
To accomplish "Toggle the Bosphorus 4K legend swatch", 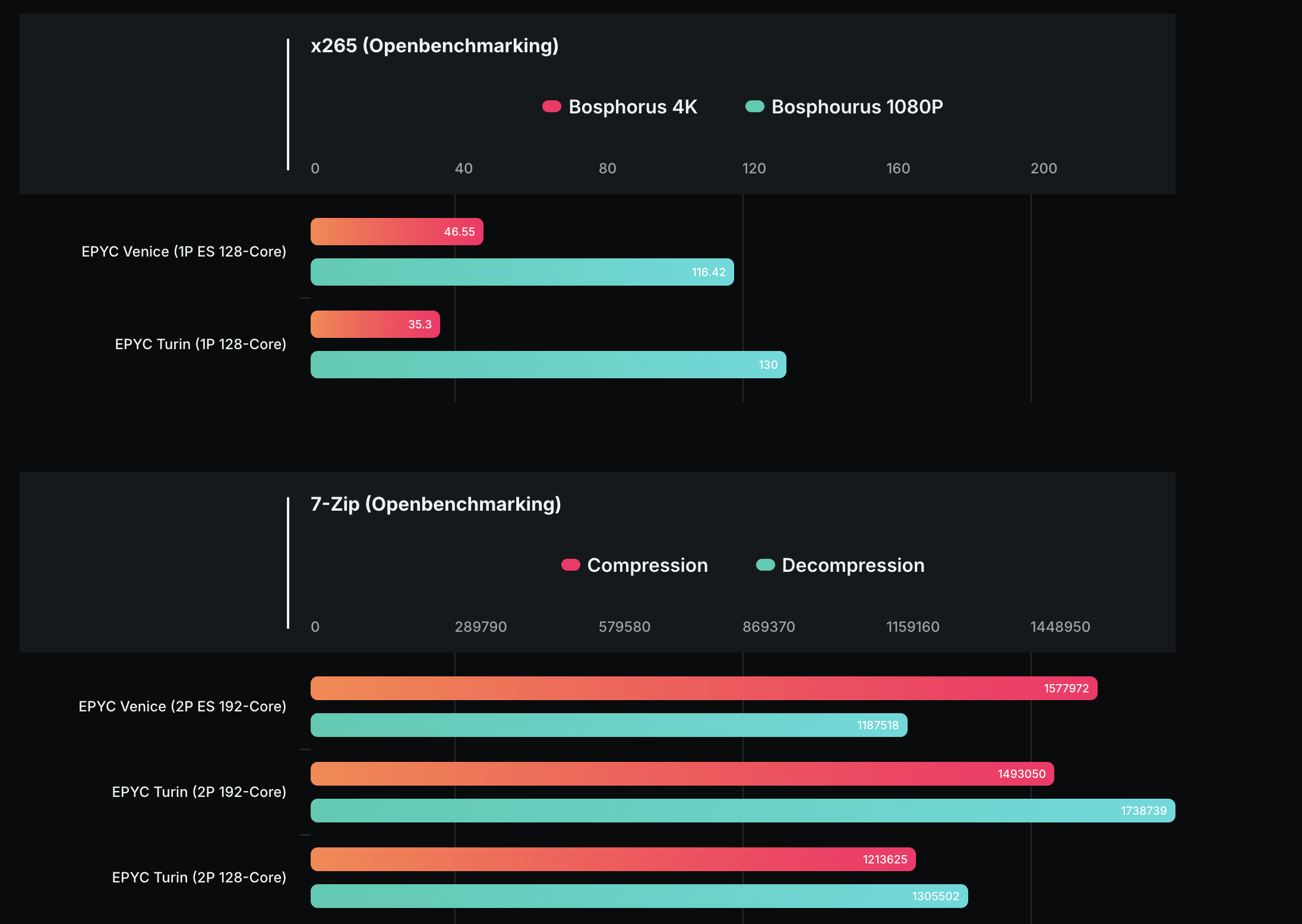I will (551, 106).
